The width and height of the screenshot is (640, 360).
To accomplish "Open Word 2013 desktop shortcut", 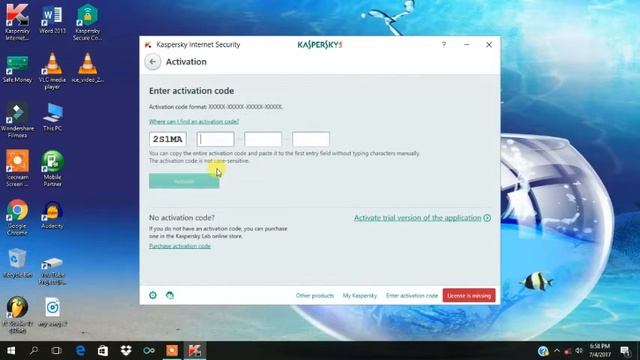I will click(x=52, y=19).
